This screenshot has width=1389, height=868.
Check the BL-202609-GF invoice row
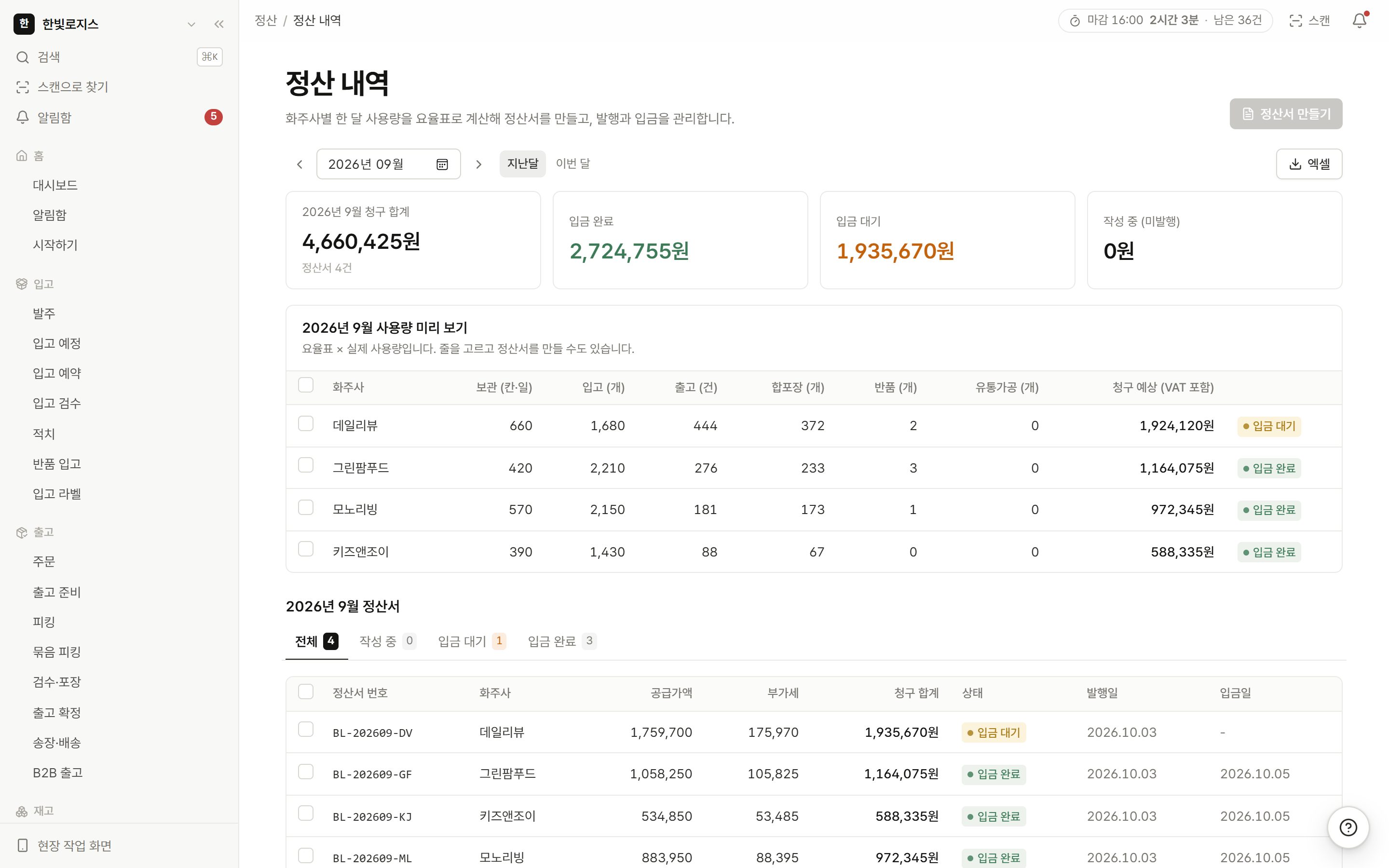(x=306, y=772)
